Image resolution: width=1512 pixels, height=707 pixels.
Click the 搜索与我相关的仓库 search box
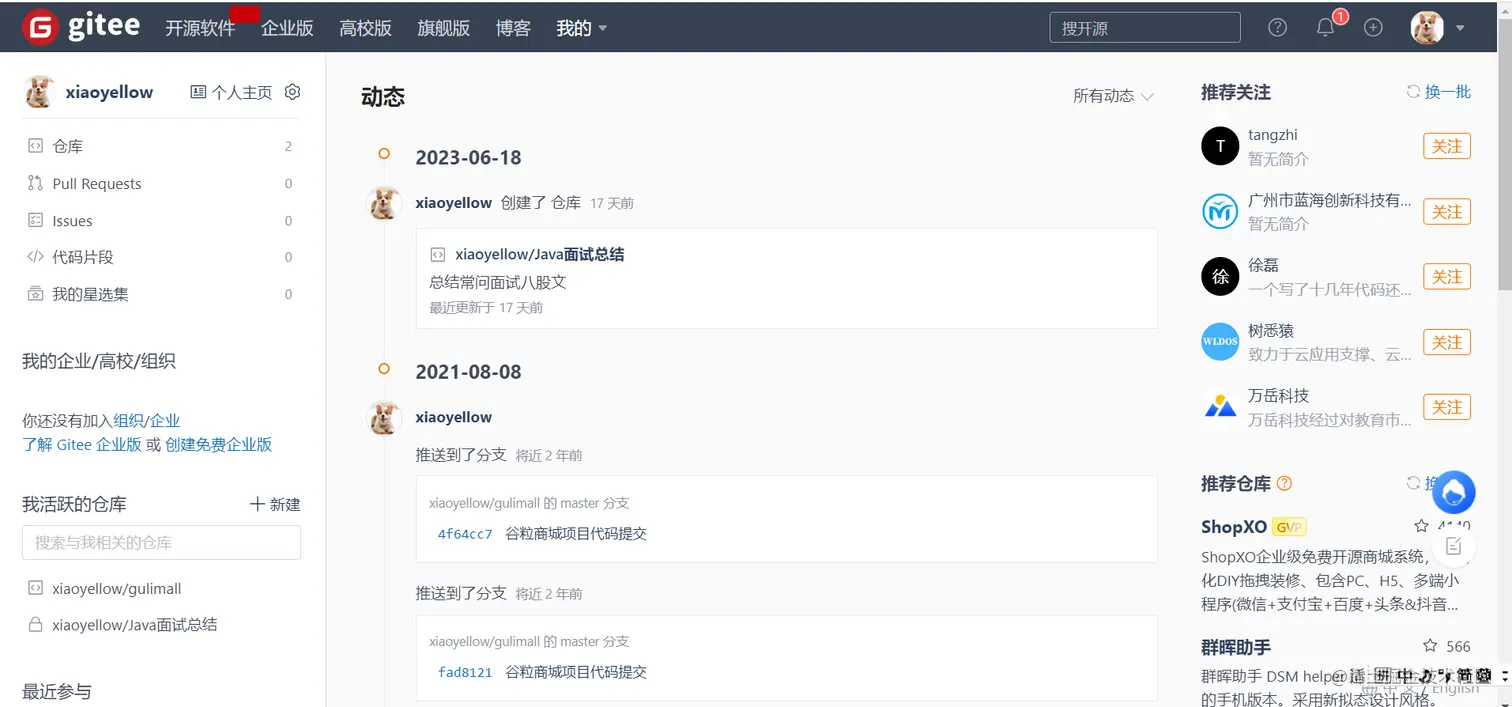tap(161, 542)
